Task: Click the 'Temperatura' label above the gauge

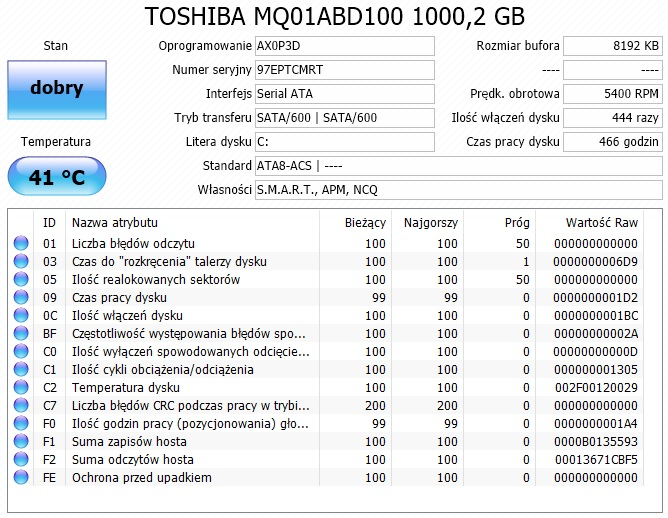Action: (x=56, y=141)
